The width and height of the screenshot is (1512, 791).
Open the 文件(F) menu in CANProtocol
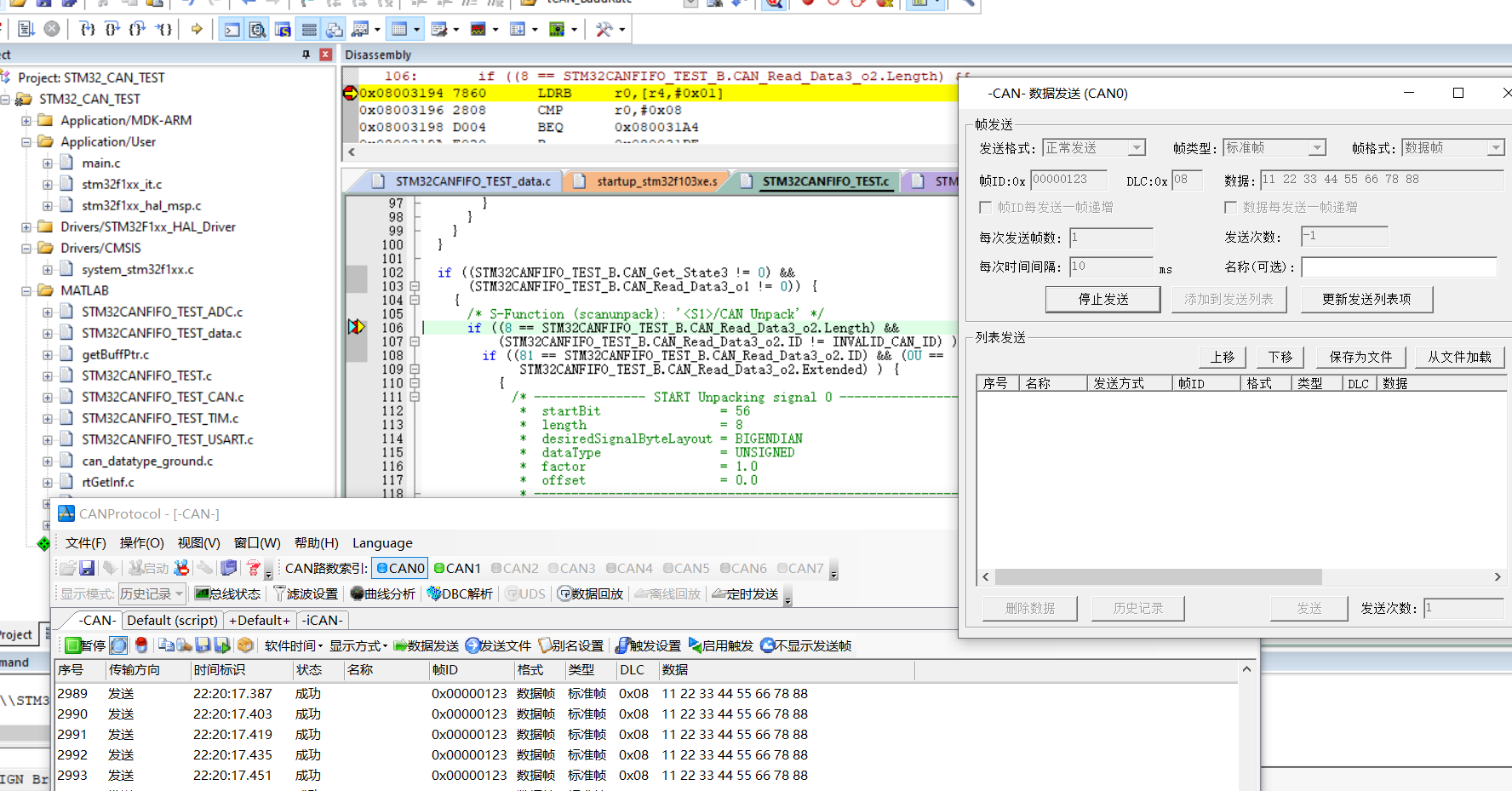[86, 542]
